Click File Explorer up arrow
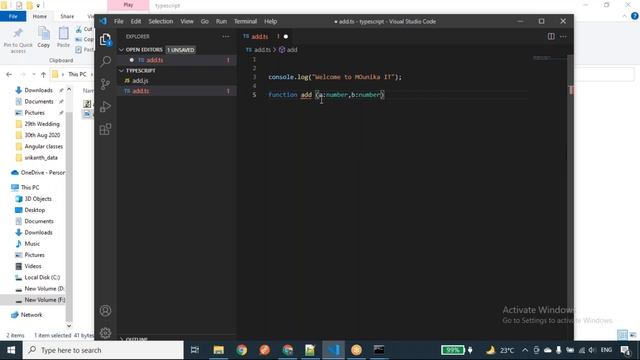Screen dimensions: 640x360 click(x=43, y=74)
